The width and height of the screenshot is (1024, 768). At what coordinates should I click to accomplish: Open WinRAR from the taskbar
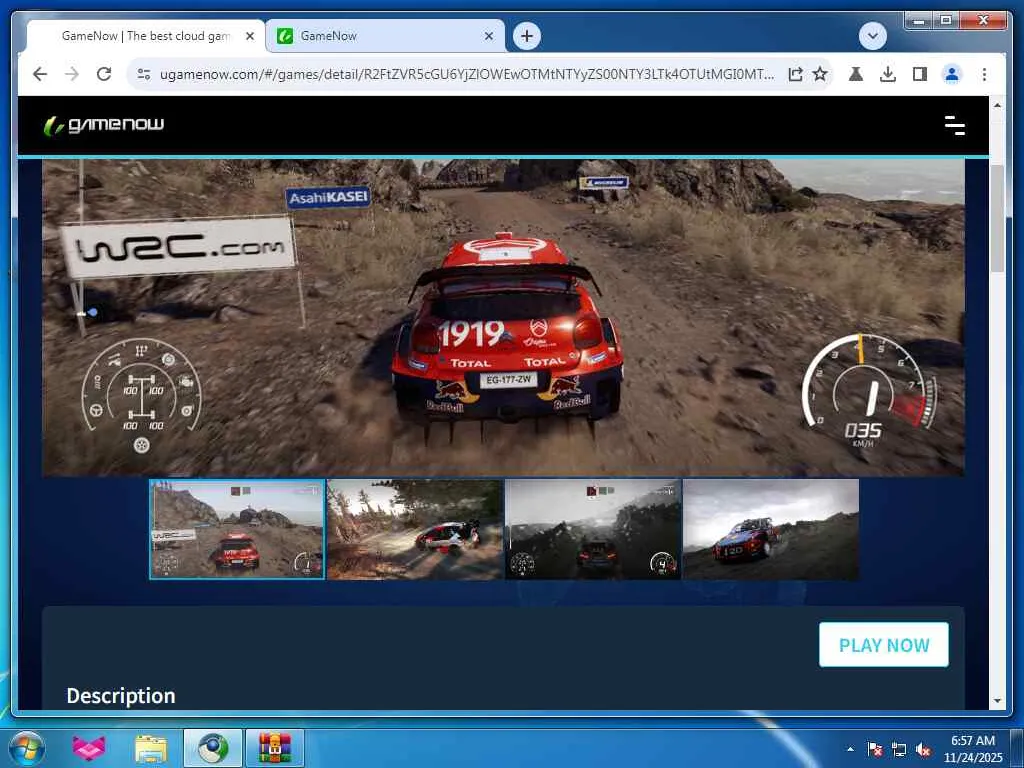pyautogui.click(x=275, y=748)
